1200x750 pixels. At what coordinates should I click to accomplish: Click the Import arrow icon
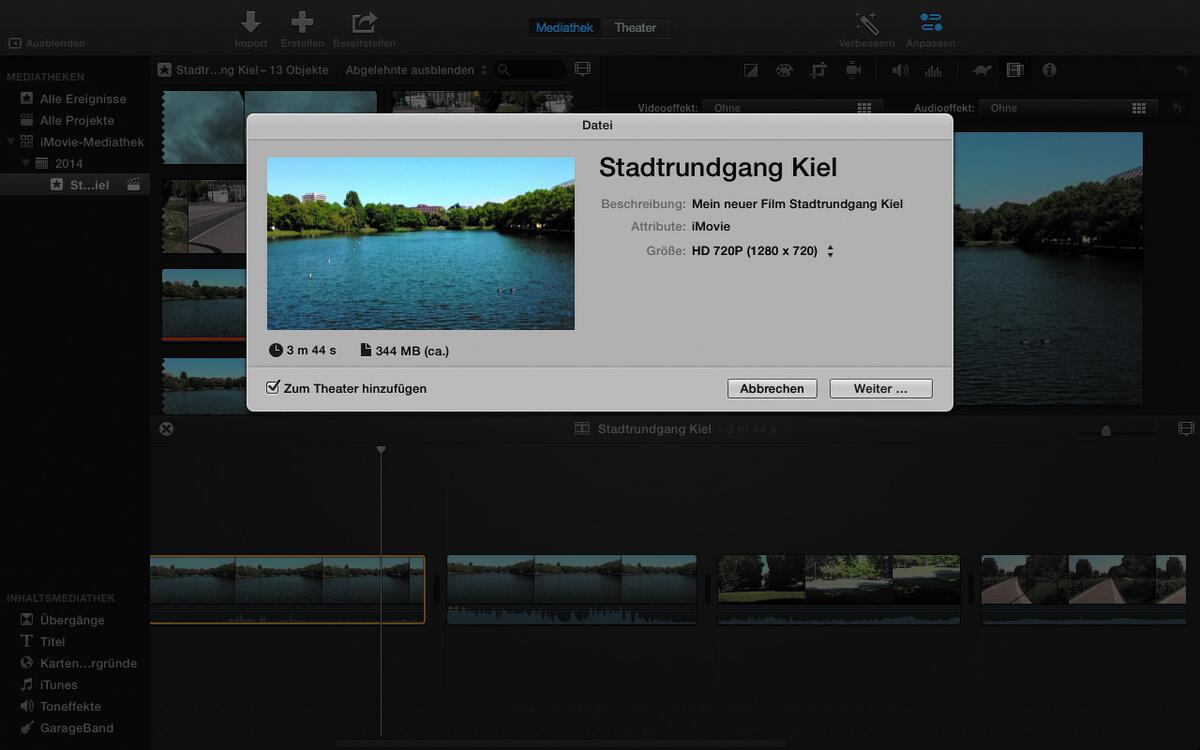tap(250, 20)
